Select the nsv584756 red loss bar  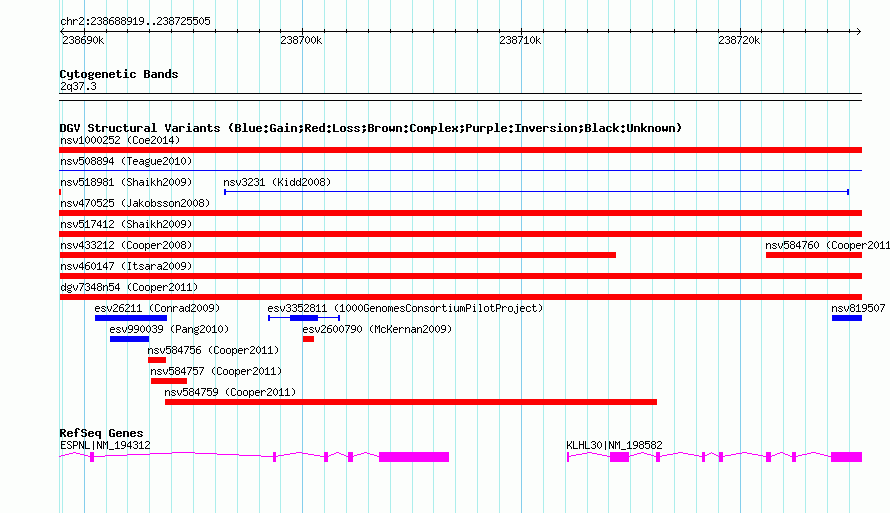pos(157,360)
